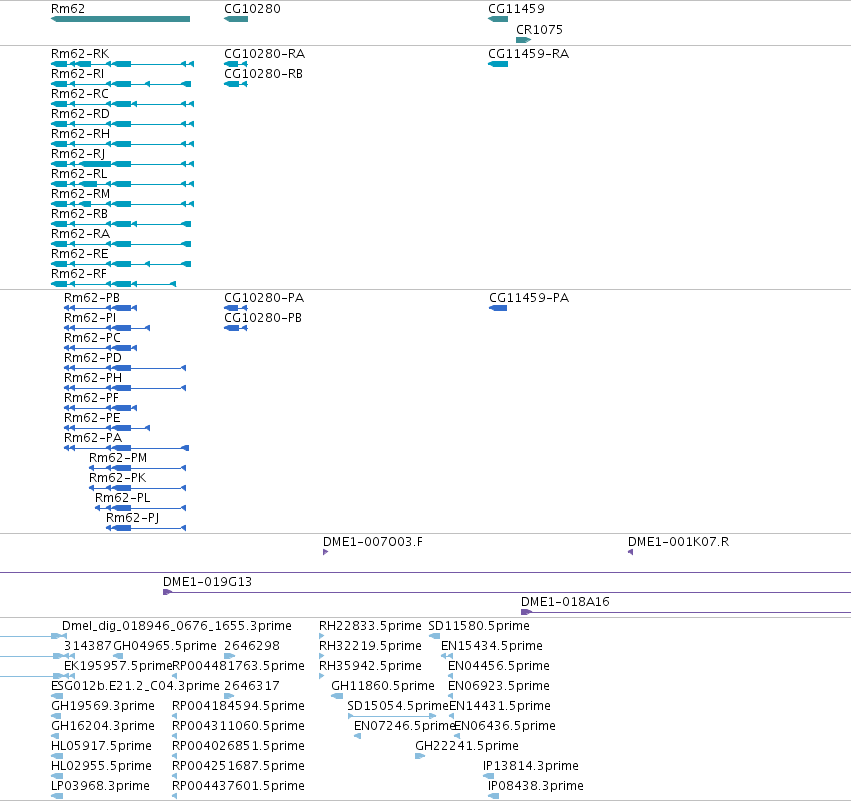Click protein label Rm62-PE
The height and width of the screenshot is (801, 851).
pyautogui.click(x=92, y=418)
